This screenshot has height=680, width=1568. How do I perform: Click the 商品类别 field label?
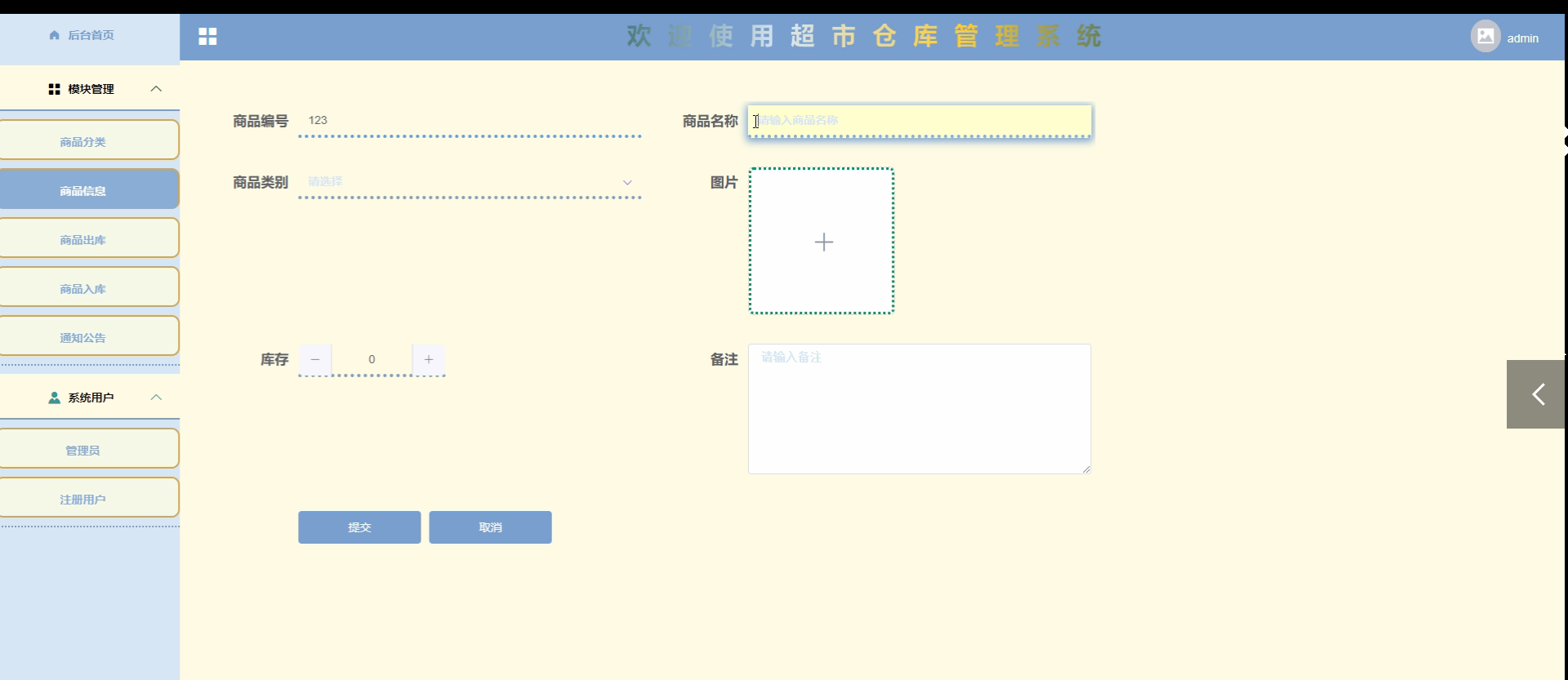click(261, 182)
